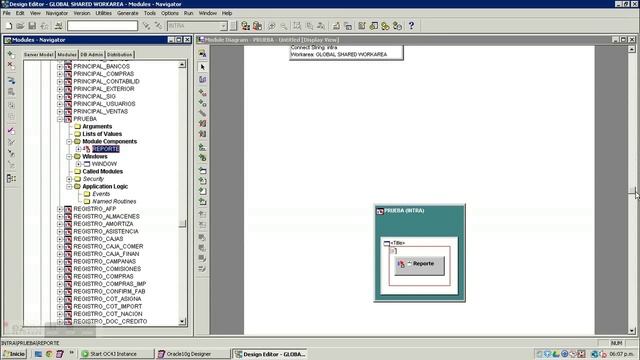The width and height of the screenshot is (640, 360).
Task: Click the zoom out magnifier toolbar icon
Action: (x=283, y=26)
